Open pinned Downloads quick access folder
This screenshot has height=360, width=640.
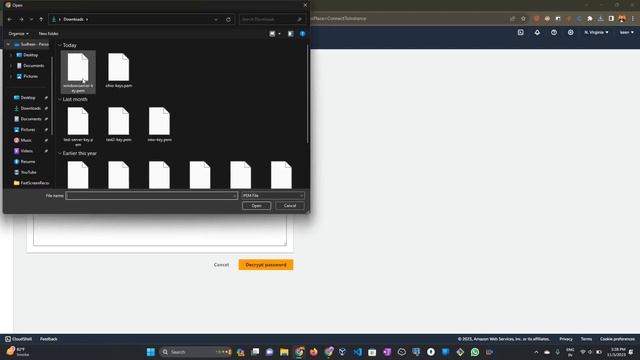pyautogui.click(x=30, y=108)
